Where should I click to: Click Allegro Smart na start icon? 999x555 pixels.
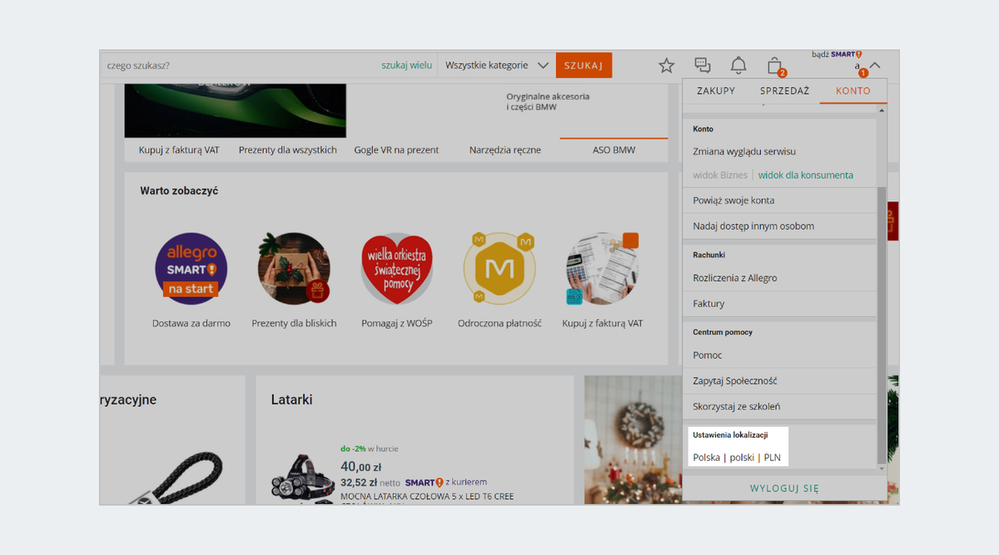click(x=191, y=269)
